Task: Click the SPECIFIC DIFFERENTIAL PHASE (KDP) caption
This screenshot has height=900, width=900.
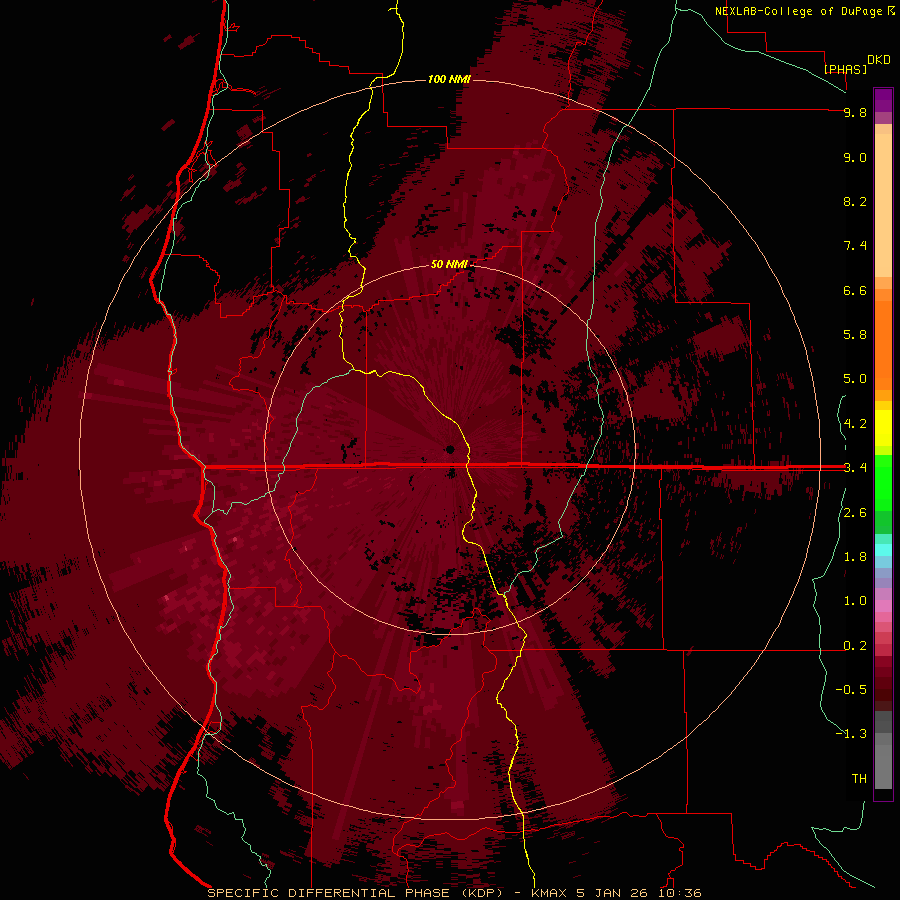Action: tap(355, 893)
